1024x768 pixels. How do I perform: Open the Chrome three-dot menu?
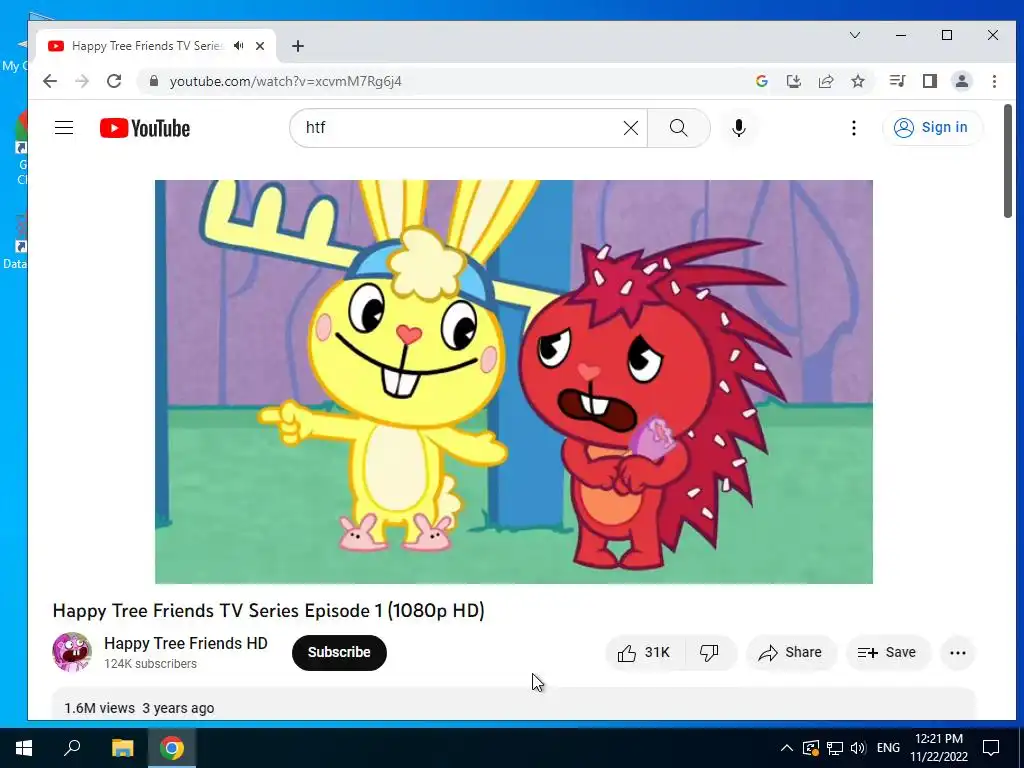click(994, 81)
